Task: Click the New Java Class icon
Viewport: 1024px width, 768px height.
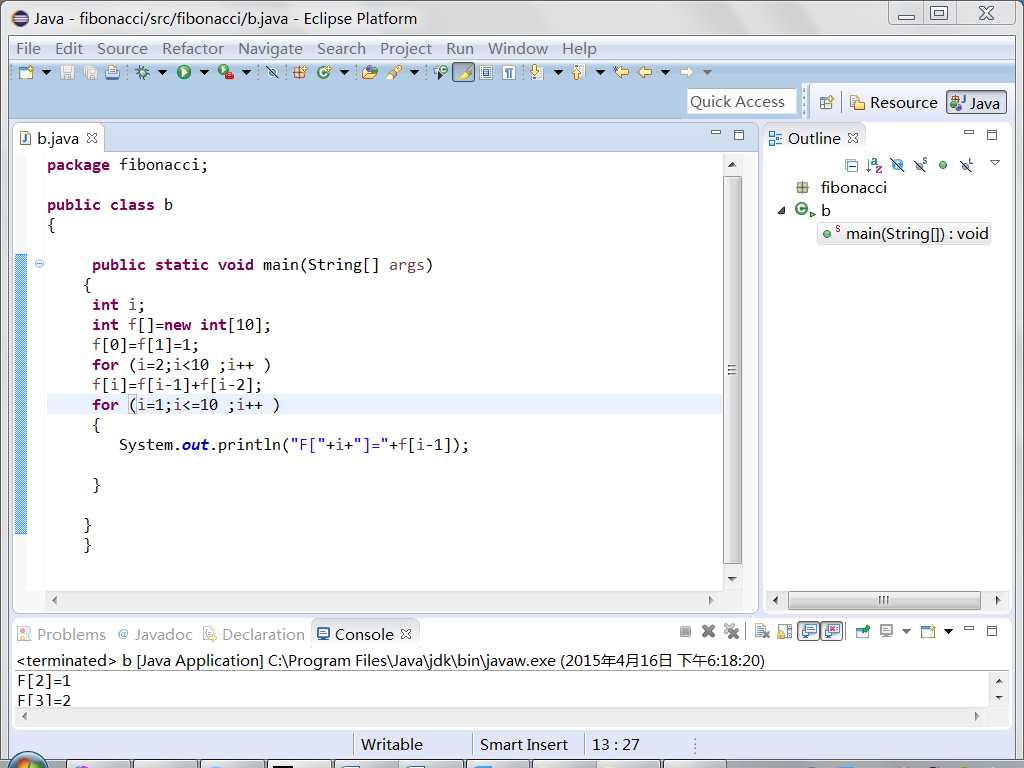Action: tap(323, 72)
